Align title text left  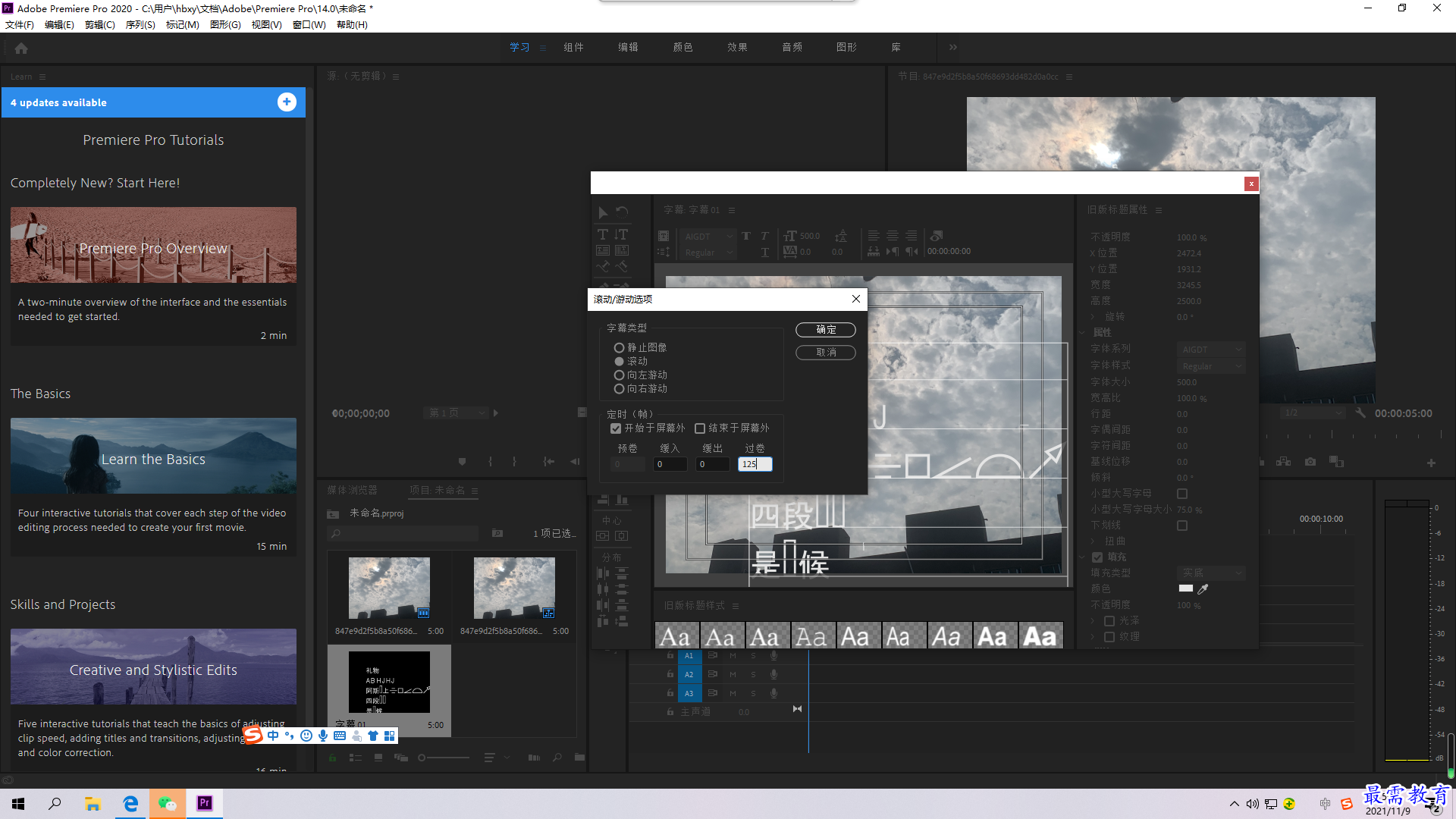point(874,236)
